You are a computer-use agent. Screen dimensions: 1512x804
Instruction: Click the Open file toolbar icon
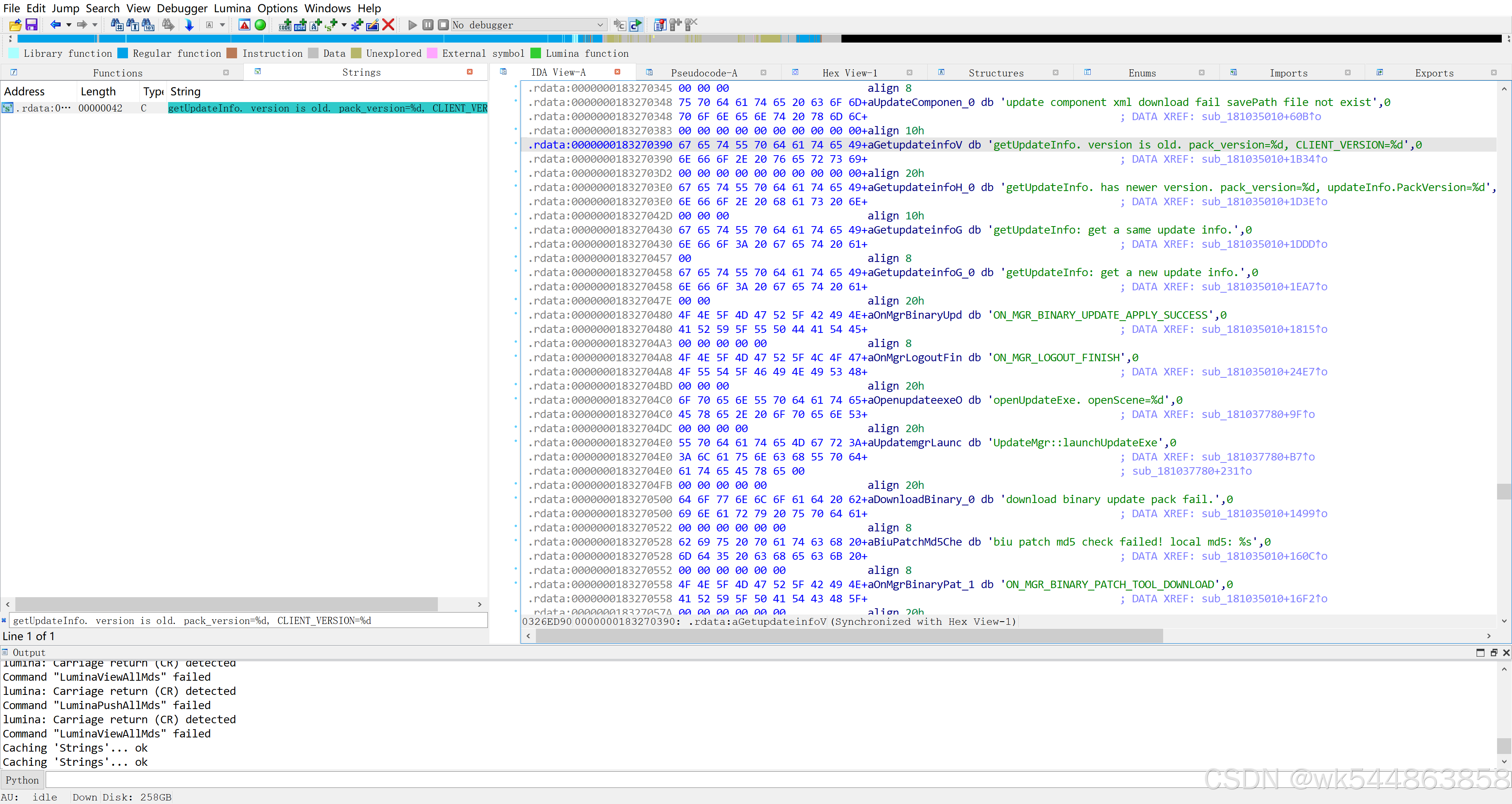[x=15, y=25]
